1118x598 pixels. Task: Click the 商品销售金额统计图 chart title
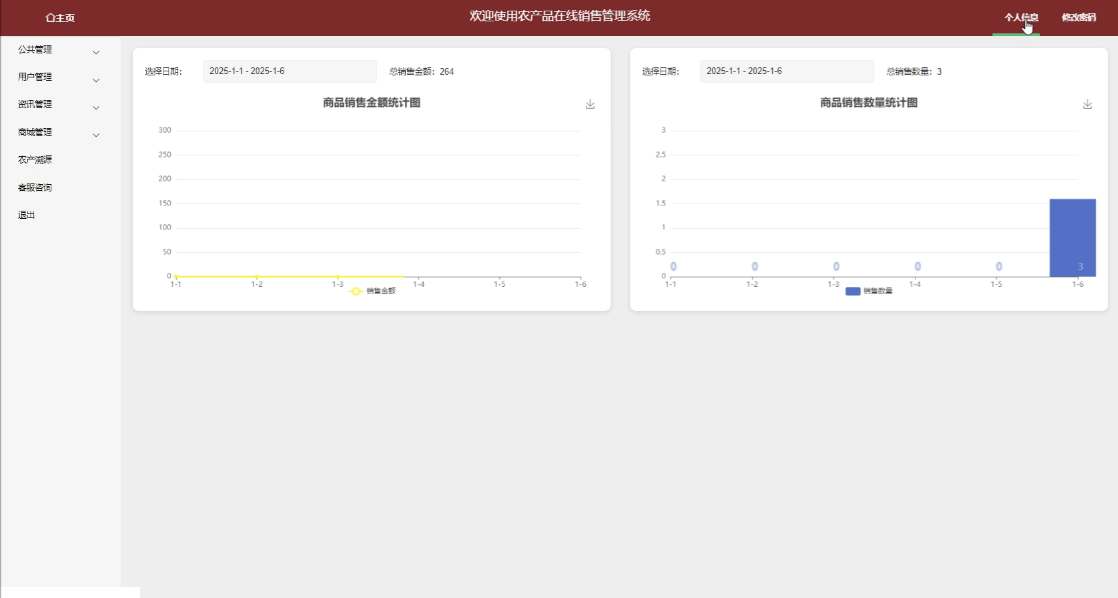pyautogui.click(x=371, y=103)
